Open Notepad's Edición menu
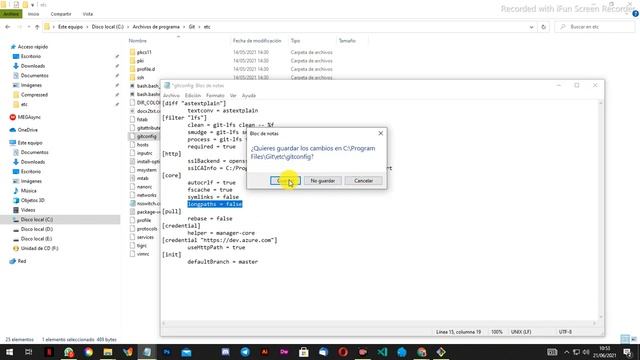This screenshot has width=640, height=360. pyautogui.click(x=193, y=96)
